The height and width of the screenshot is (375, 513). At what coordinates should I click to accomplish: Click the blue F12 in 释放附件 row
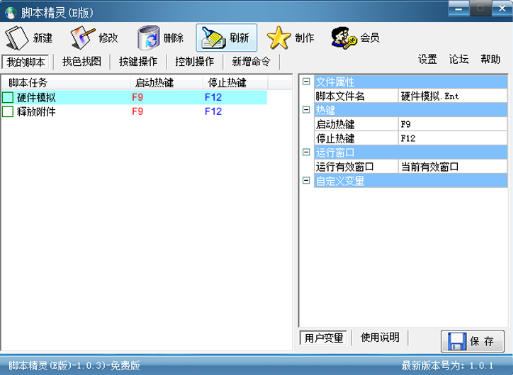click(213, 111)
